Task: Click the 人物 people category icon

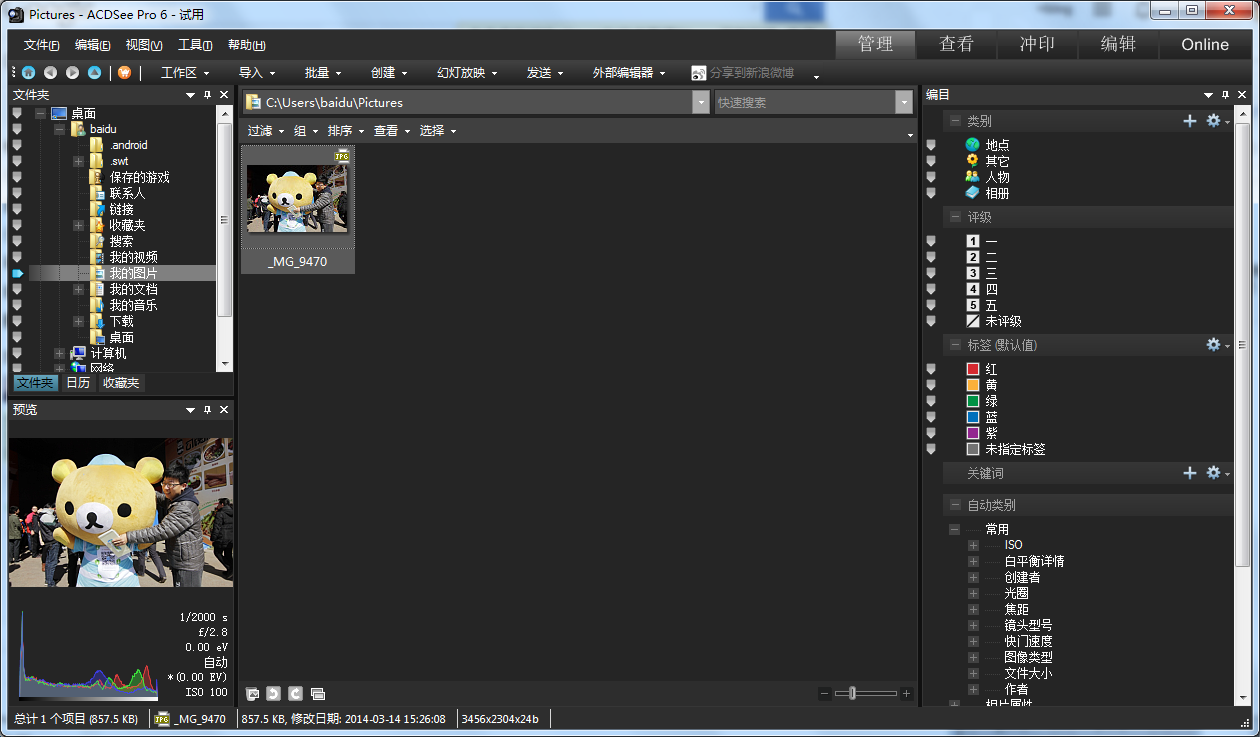Action: point(972,177)
